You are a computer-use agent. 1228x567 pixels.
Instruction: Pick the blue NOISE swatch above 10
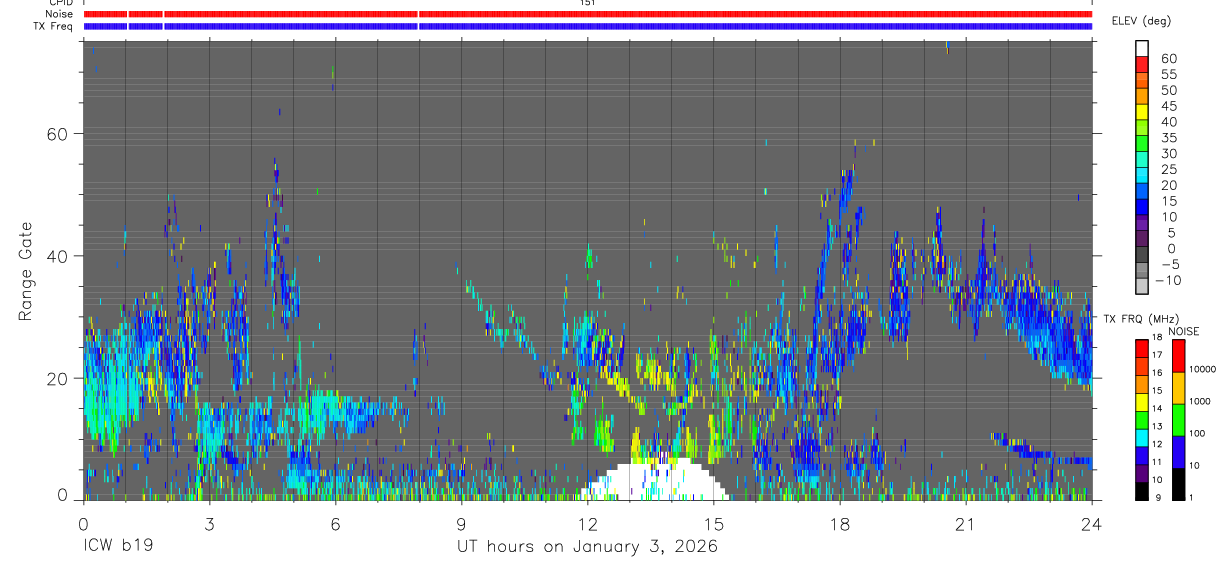(x=1178, y=451)
